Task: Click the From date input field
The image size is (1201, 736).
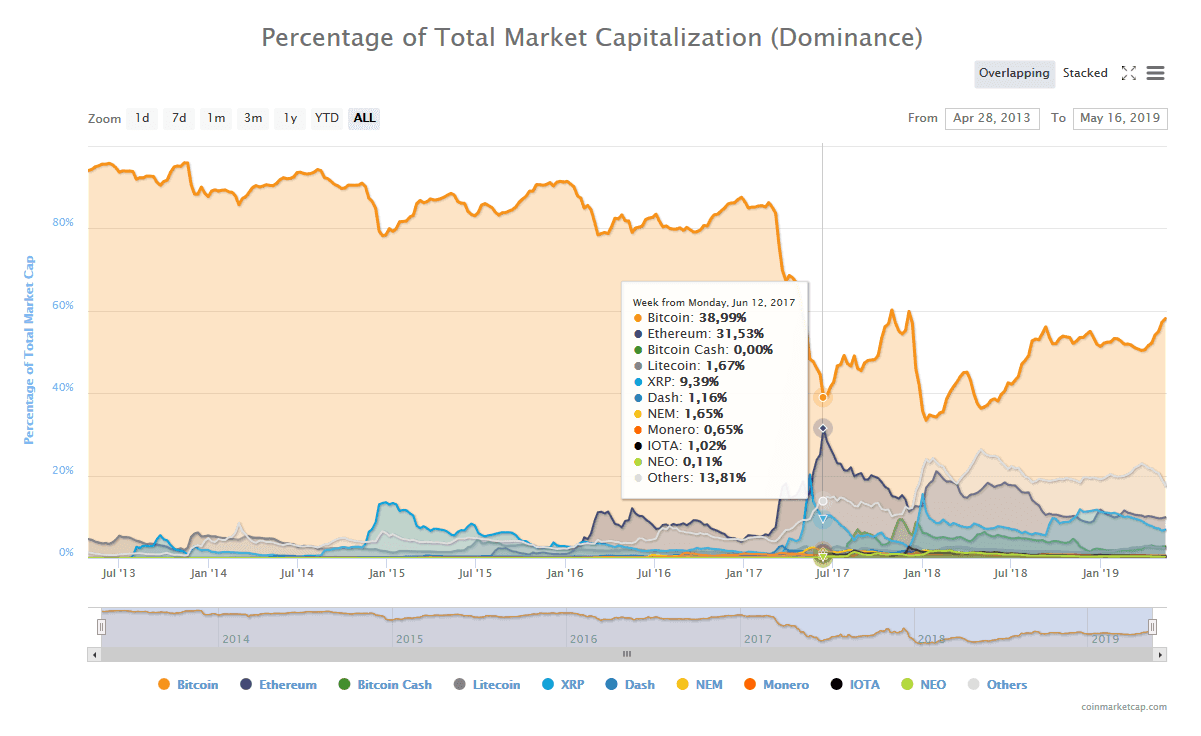Action: click(991, 118)
